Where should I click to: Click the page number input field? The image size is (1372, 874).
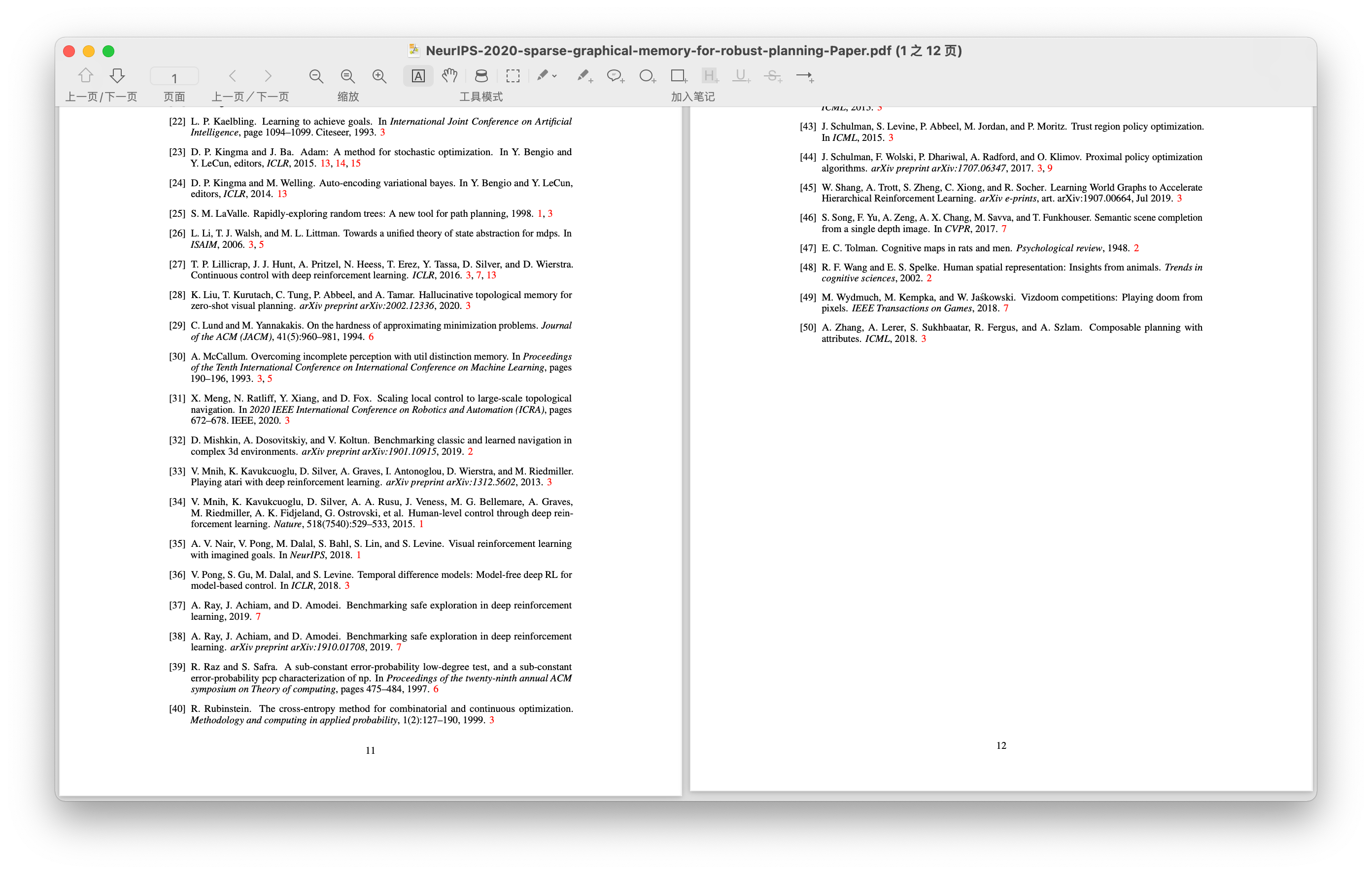click(174, 77)
